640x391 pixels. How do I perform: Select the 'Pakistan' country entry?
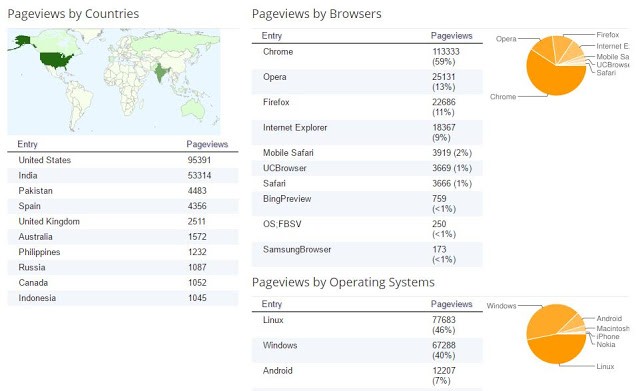click(36, 191)
